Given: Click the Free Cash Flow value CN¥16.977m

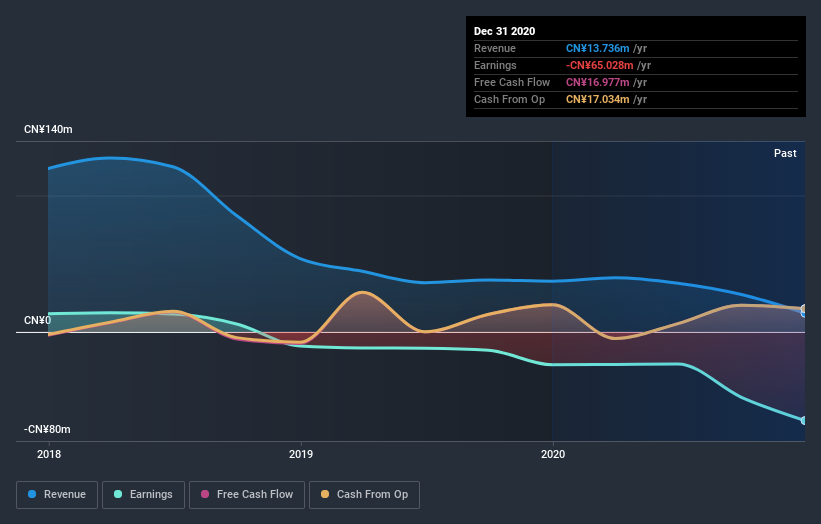Looking at the screenshot, I should [x=597, y=82].
